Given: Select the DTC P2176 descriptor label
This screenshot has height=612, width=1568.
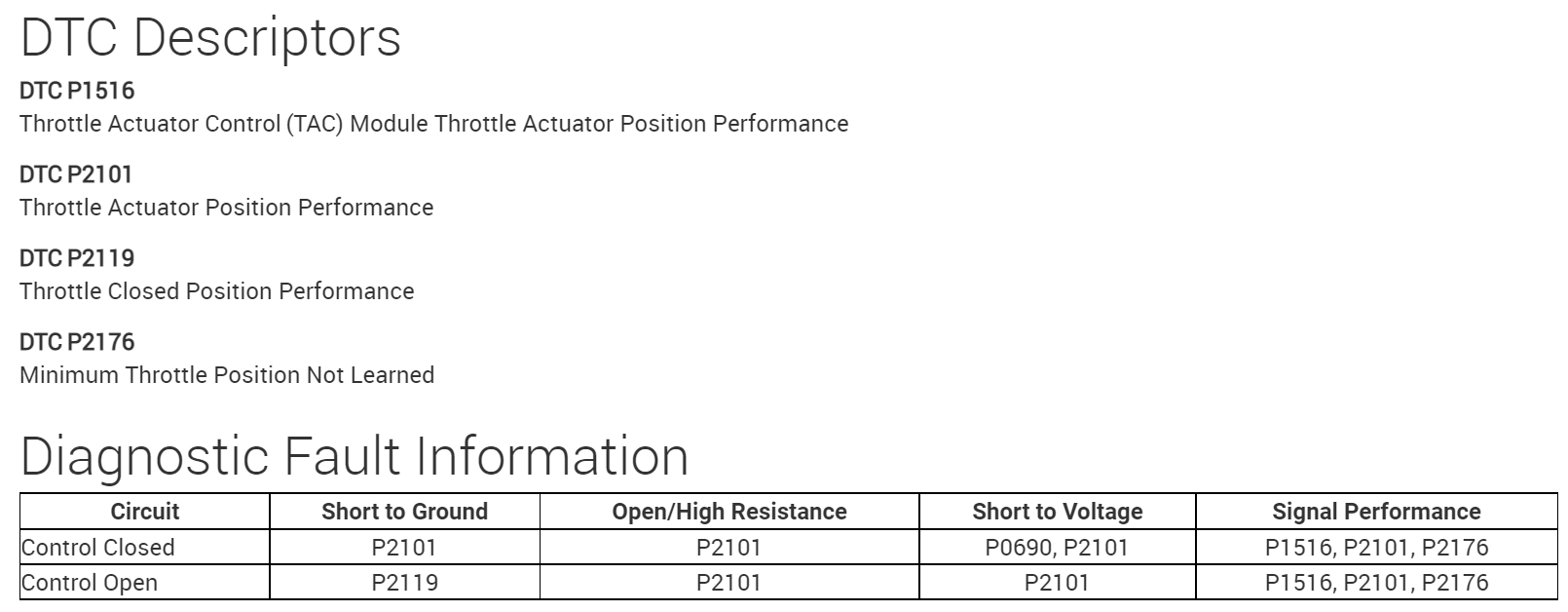Looking at the screenshot, I should point(77,342).
